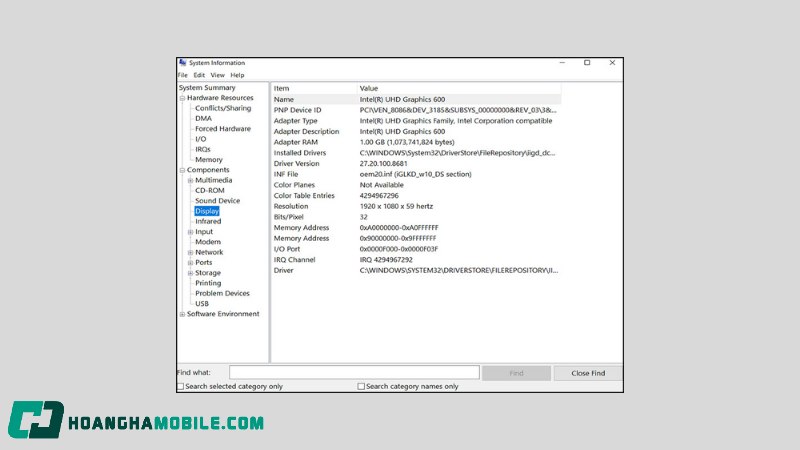The width and height of the screenshot is (800, 450).
Task: Select Printing tree item
Action: click(208, 283)
